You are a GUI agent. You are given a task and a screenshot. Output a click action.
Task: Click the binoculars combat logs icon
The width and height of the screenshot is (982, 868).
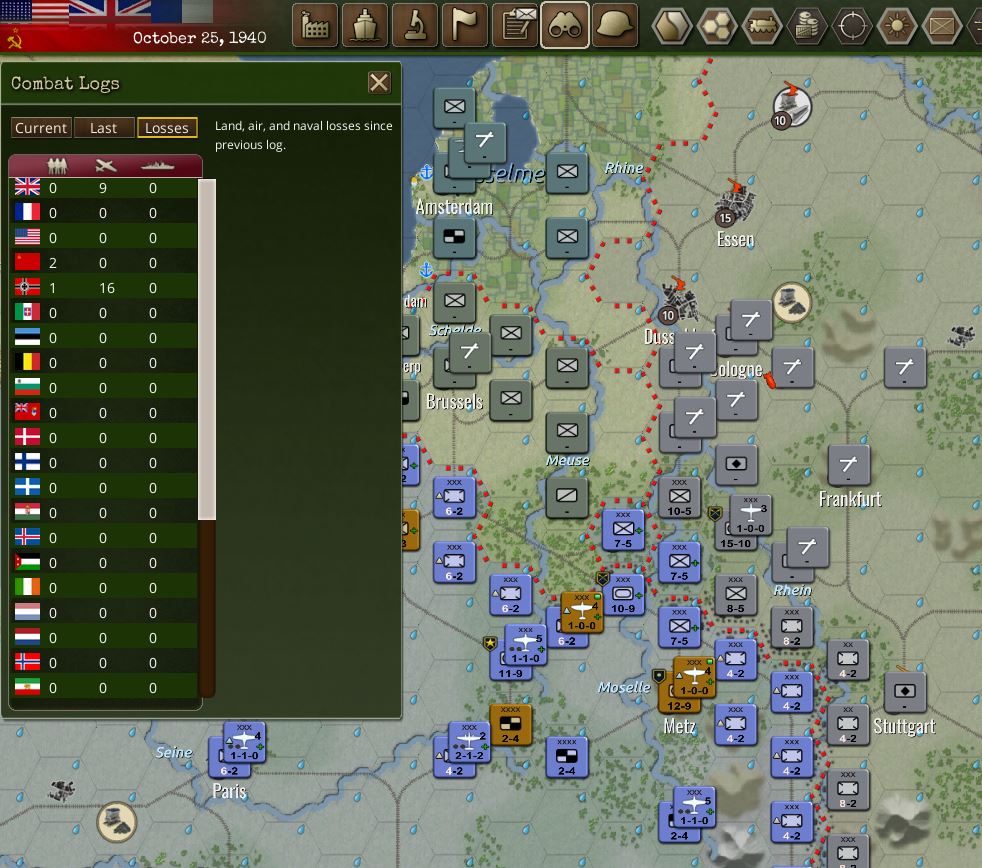[x=565, y=26]
